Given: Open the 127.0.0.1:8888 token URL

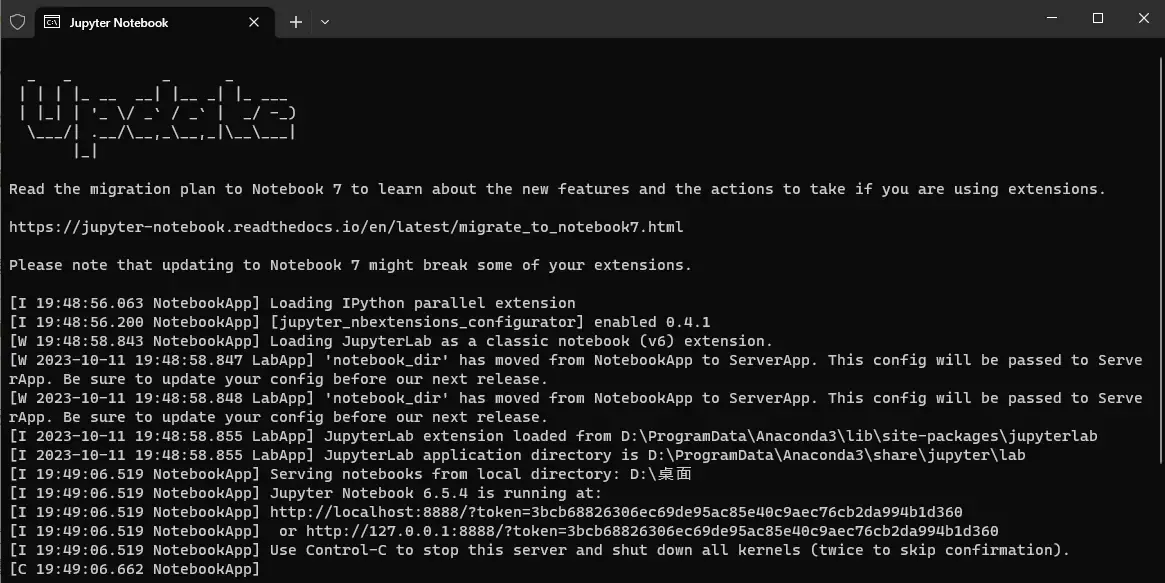Looking at the screenshot, I should point(652,531).
